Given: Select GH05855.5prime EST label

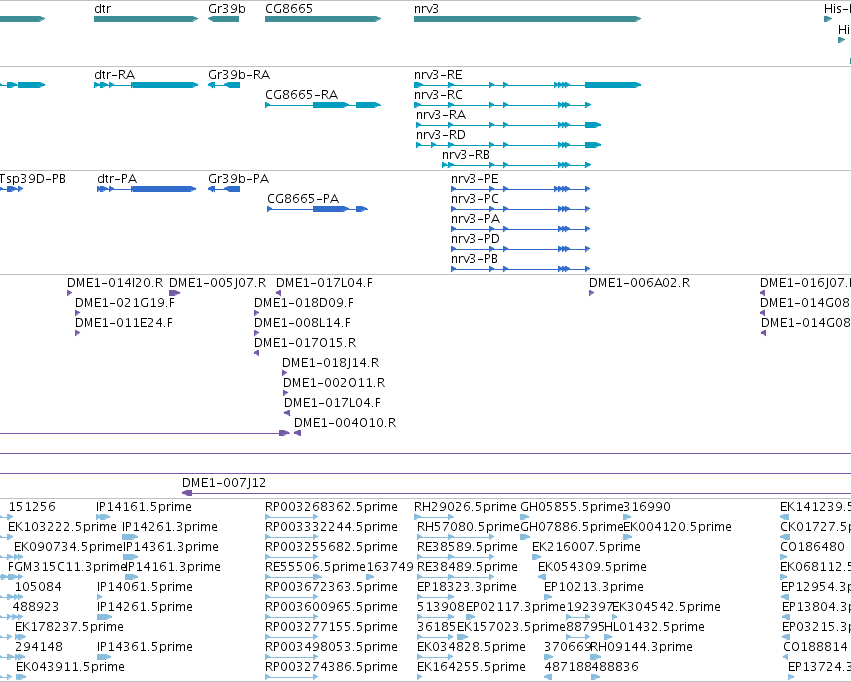Looking at the screenshot, I should 572,507.
